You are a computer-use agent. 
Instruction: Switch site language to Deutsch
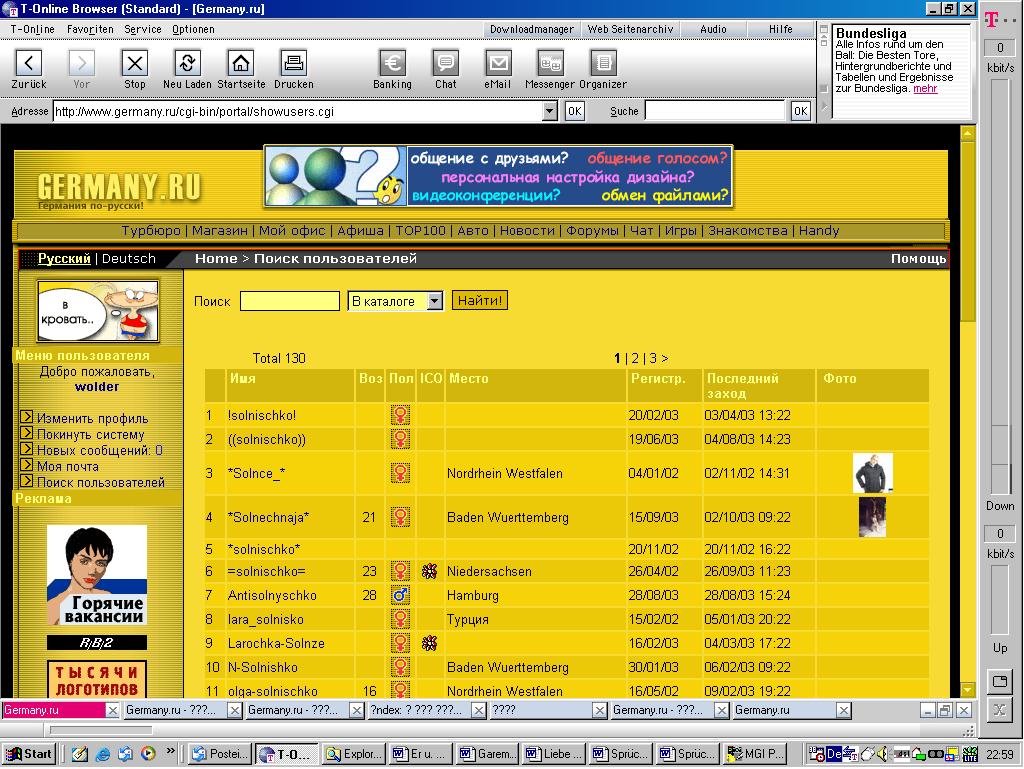(129, 259)
